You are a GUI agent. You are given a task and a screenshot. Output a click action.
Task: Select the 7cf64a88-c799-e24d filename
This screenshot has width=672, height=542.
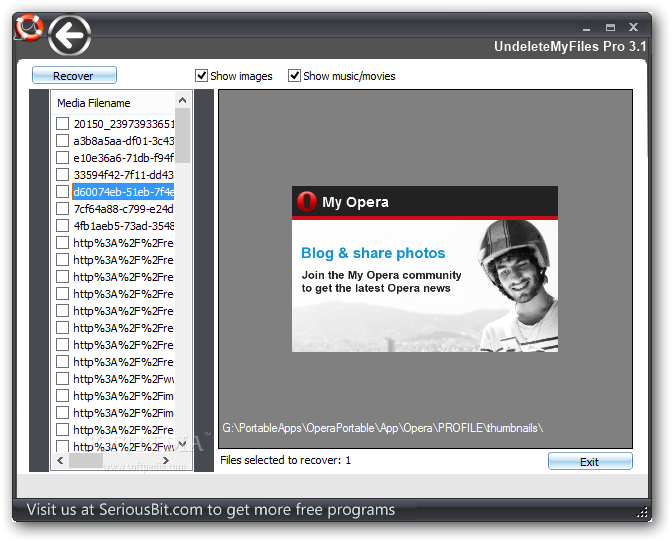(x=123, y=209)
